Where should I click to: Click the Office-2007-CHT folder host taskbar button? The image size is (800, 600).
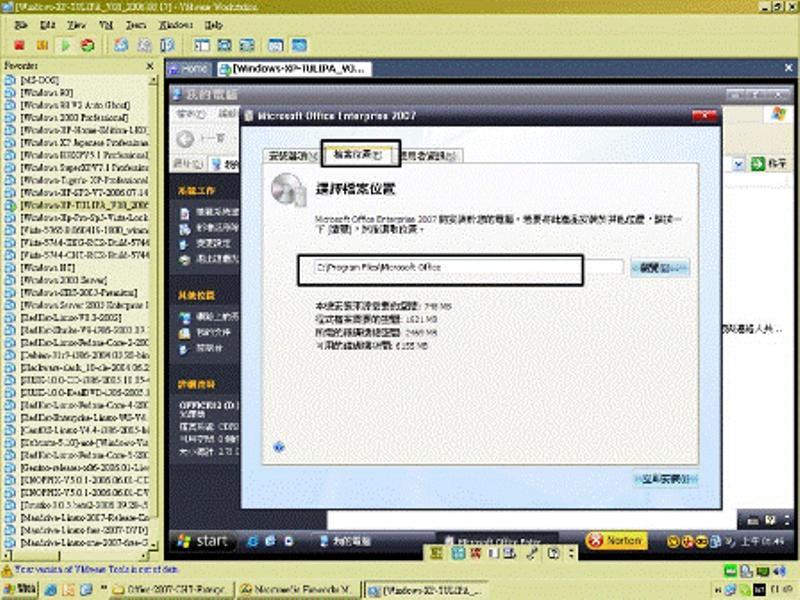click(x=172, y=590)
